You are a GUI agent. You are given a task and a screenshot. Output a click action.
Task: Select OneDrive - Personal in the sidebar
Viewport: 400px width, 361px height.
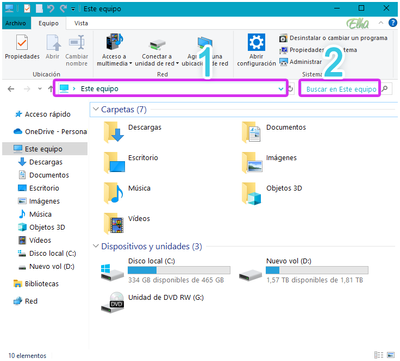tap(50, 132)
